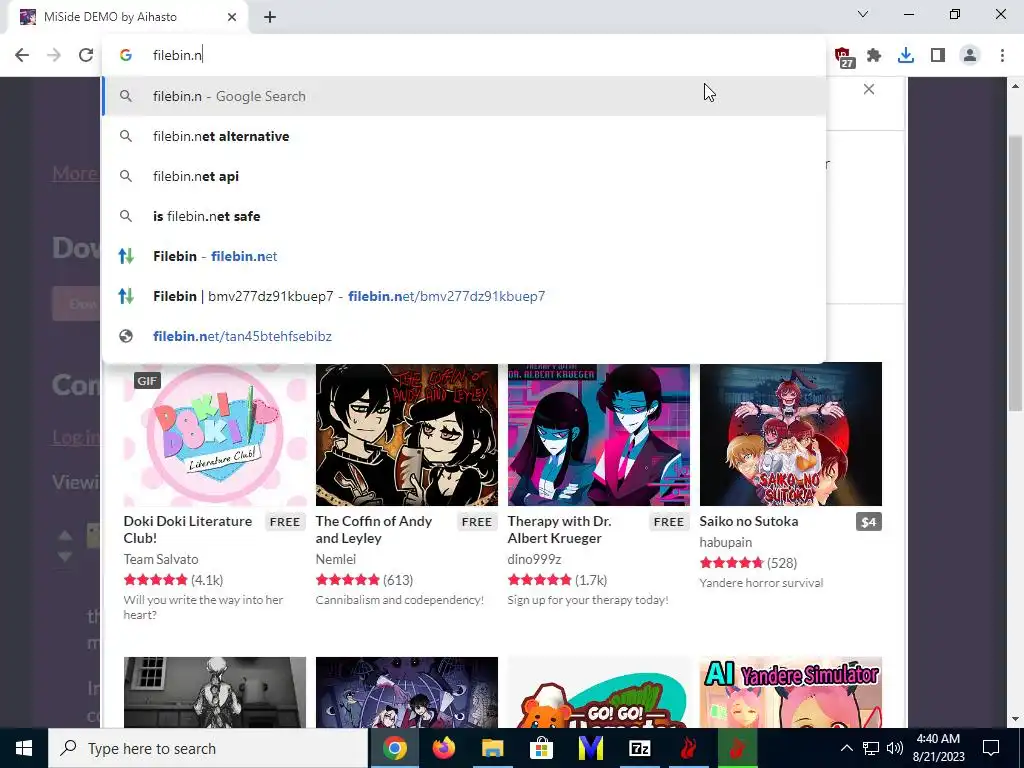This screenshot has height=768, width=1024.
Task: Open Therapy with Dr. Albert Krueger thumbnail
Action: (x=599, y=434)
